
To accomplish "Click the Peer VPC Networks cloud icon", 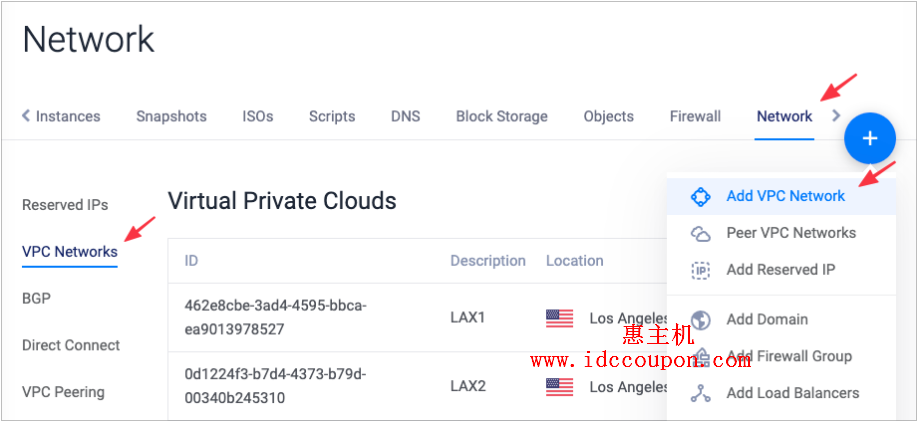I will coord(701,233).
